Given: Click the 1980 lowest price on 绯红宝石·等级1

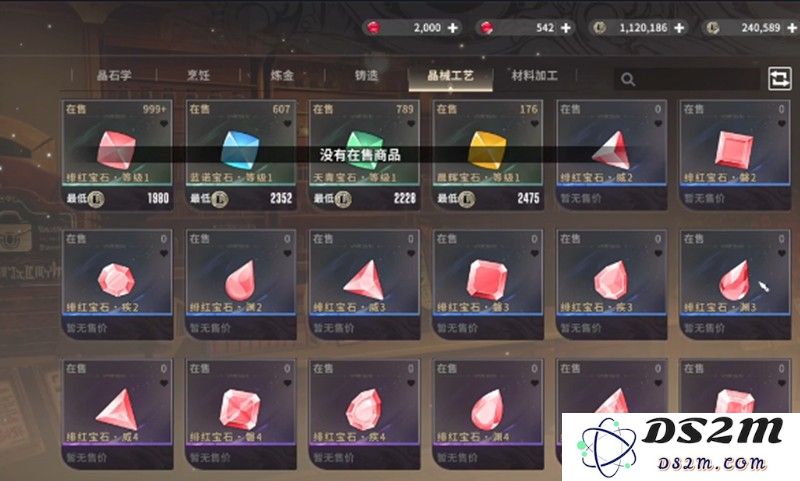Looking at the screenshot, I should (x=158, y=198).
